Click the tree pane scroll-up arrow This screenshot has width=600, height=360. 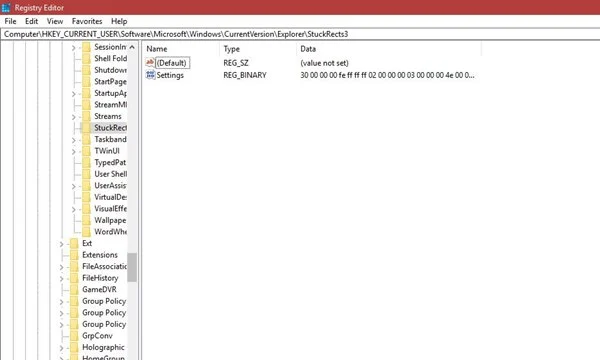[x=132, y=47]
